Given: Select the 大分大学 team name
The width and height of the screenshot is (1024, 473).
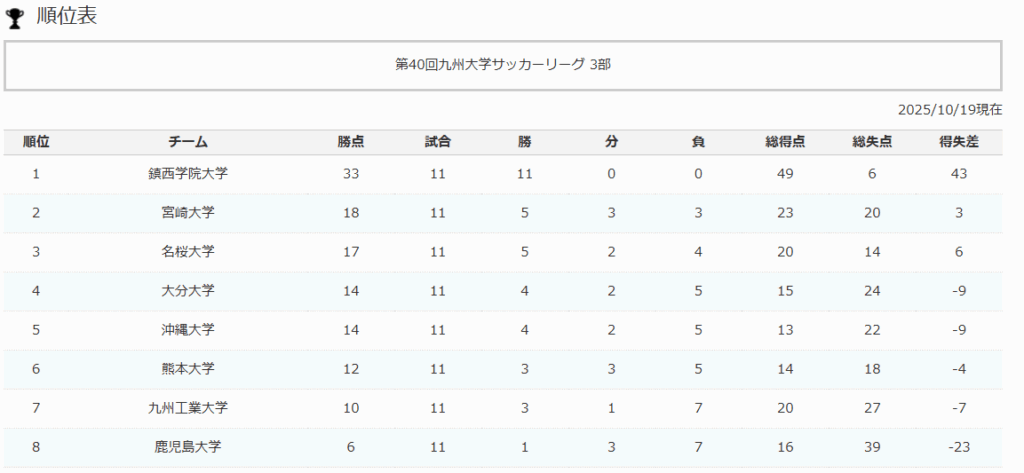Looking at the screenshot, I should pyautogui.click(x=188, y=291).
